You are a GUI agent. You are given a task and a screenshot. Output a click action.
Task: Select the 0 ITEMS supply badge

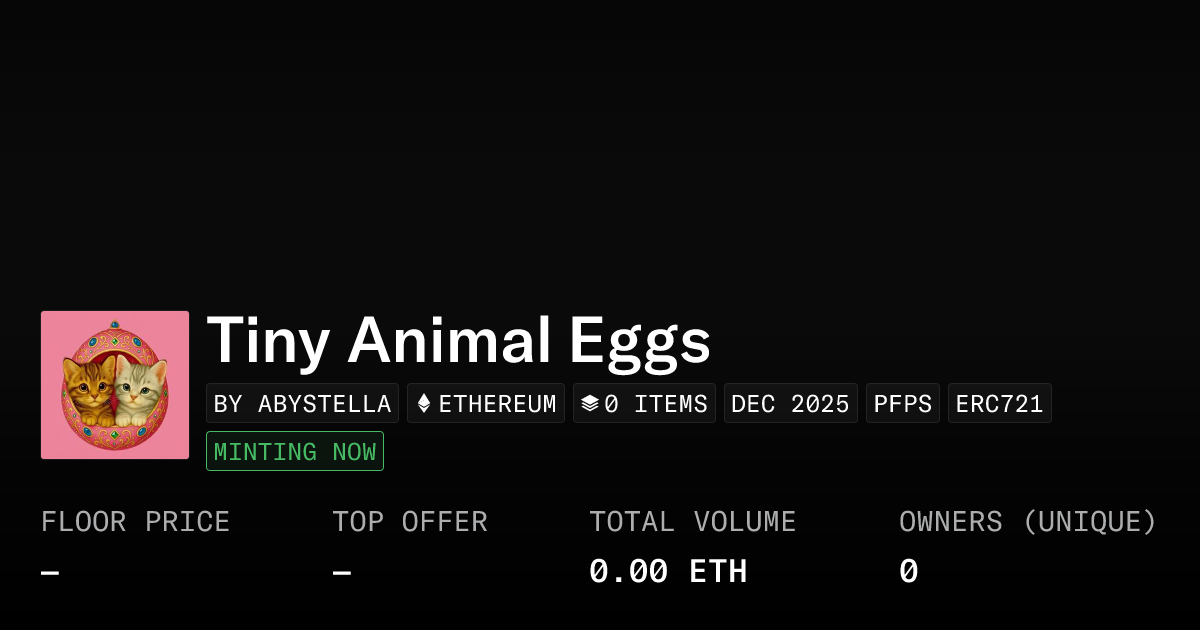[644, 403]
